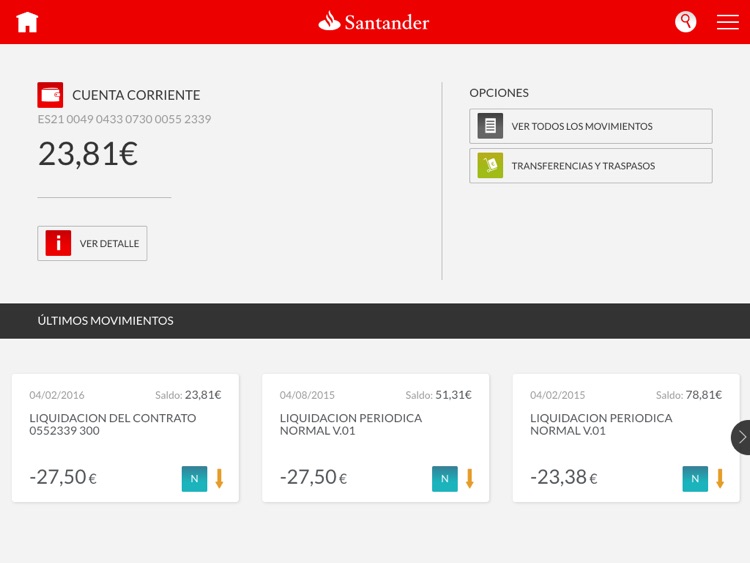Open the search magnifier icon
The image size is (750, 563).
pos(685,22)
